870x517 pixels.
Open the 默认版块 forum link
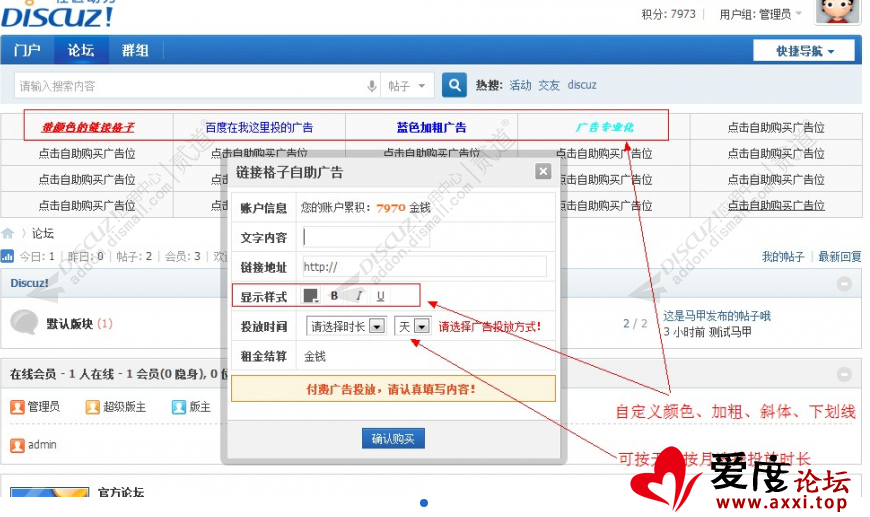coord(69,323)
